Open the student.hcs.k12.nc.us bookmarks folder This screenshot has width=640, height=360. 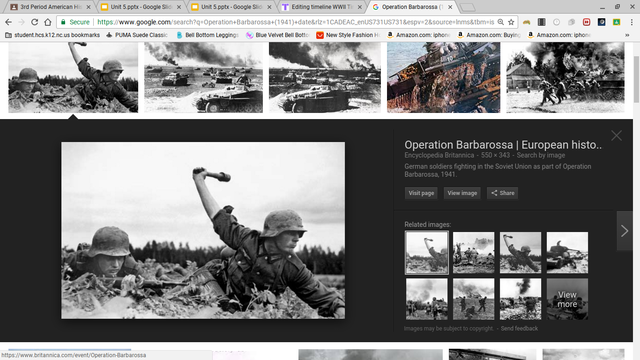pyautogui.click(x=52, y=35)
